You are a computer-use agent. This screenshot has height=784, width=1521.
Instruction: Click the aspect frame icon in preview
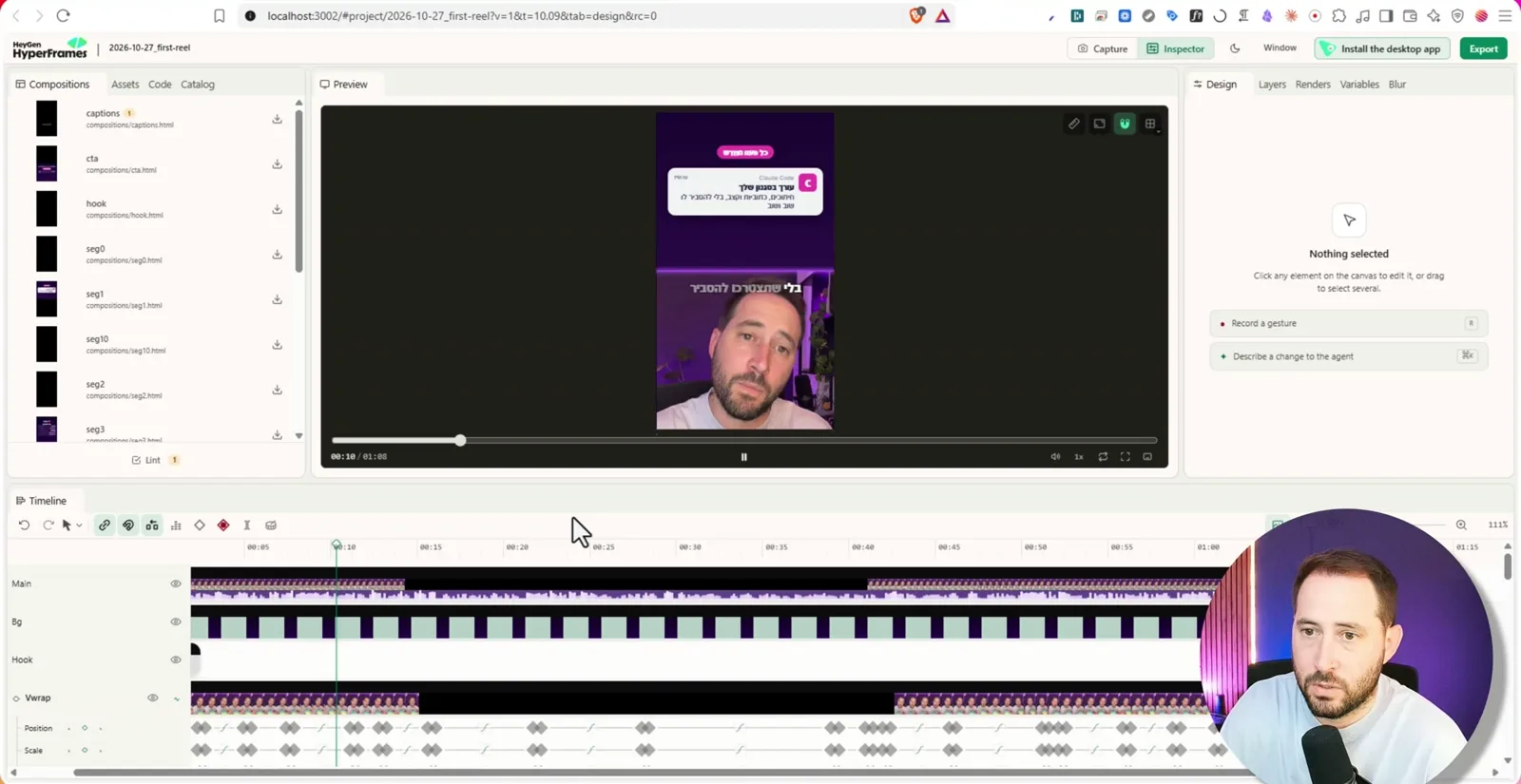(x=1099, y=124)
